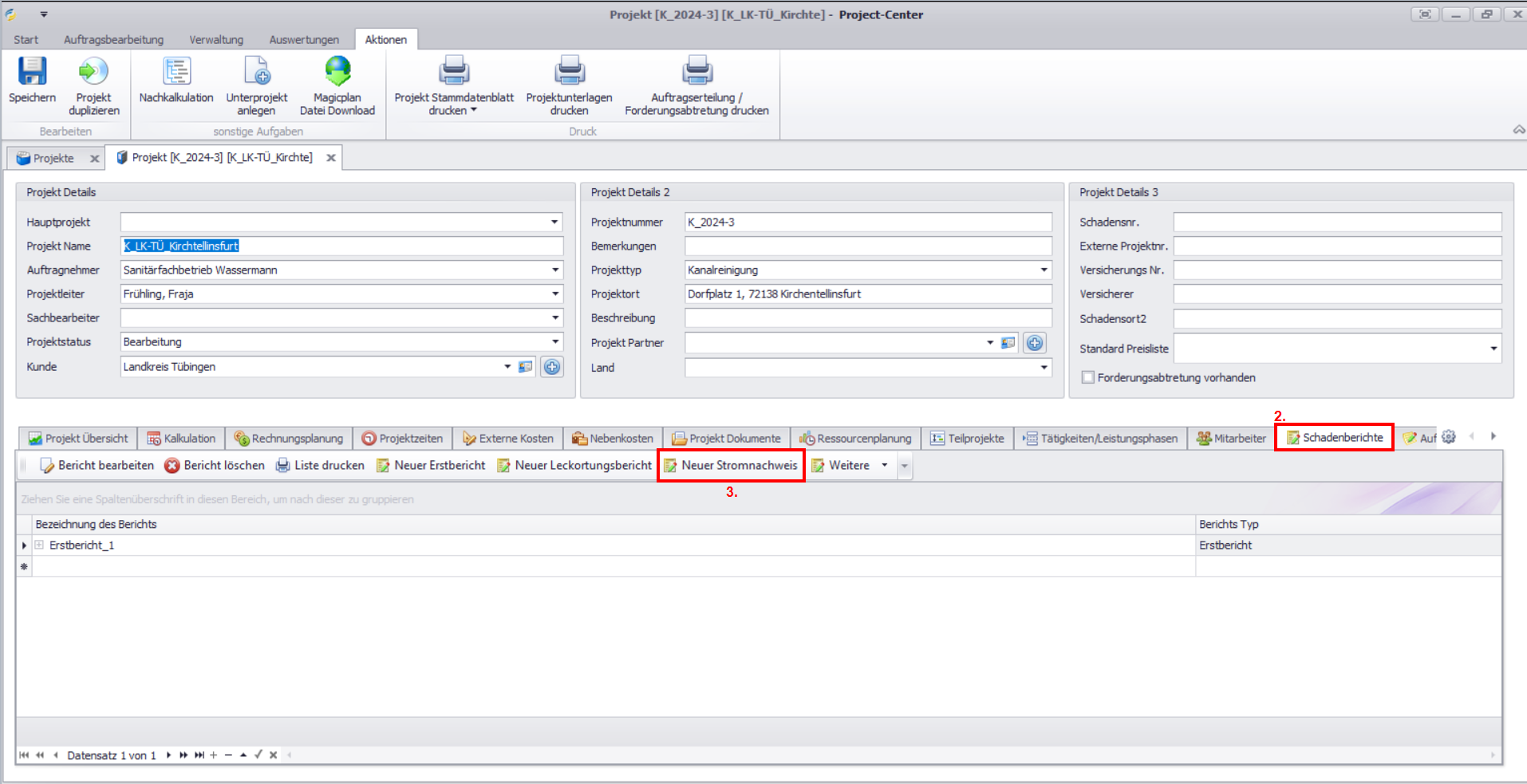This screenshot has height=784, width=1527.
Task: Switch to the Auswertungen ribbon tab
Action: click(304, 40)
